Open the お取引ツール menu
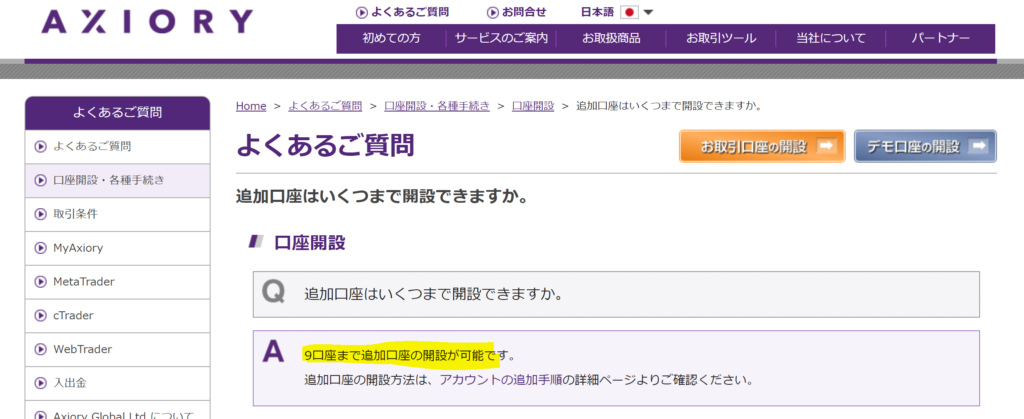The image size is (1024, 419). coord(721,39)
